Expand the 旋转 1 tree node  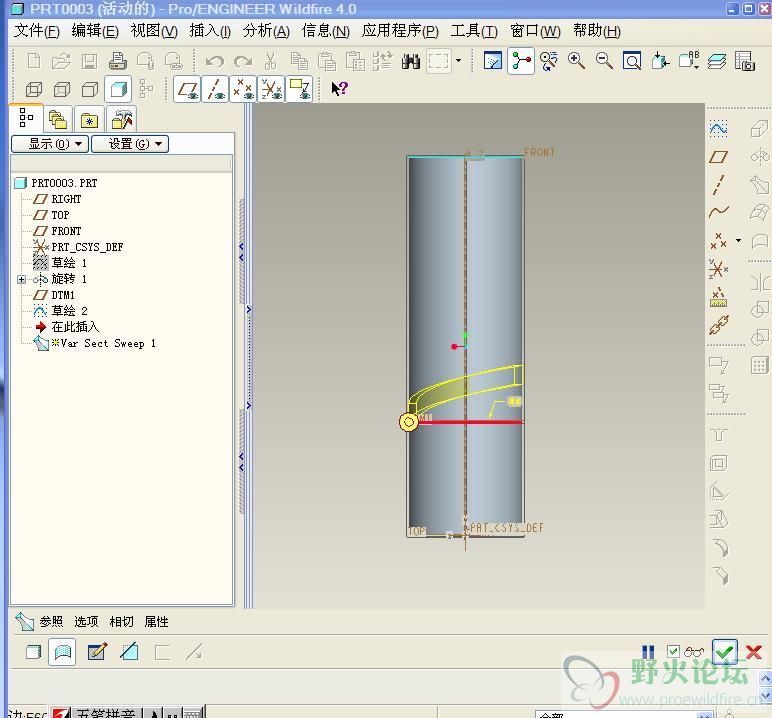click(x=21, y=279)
